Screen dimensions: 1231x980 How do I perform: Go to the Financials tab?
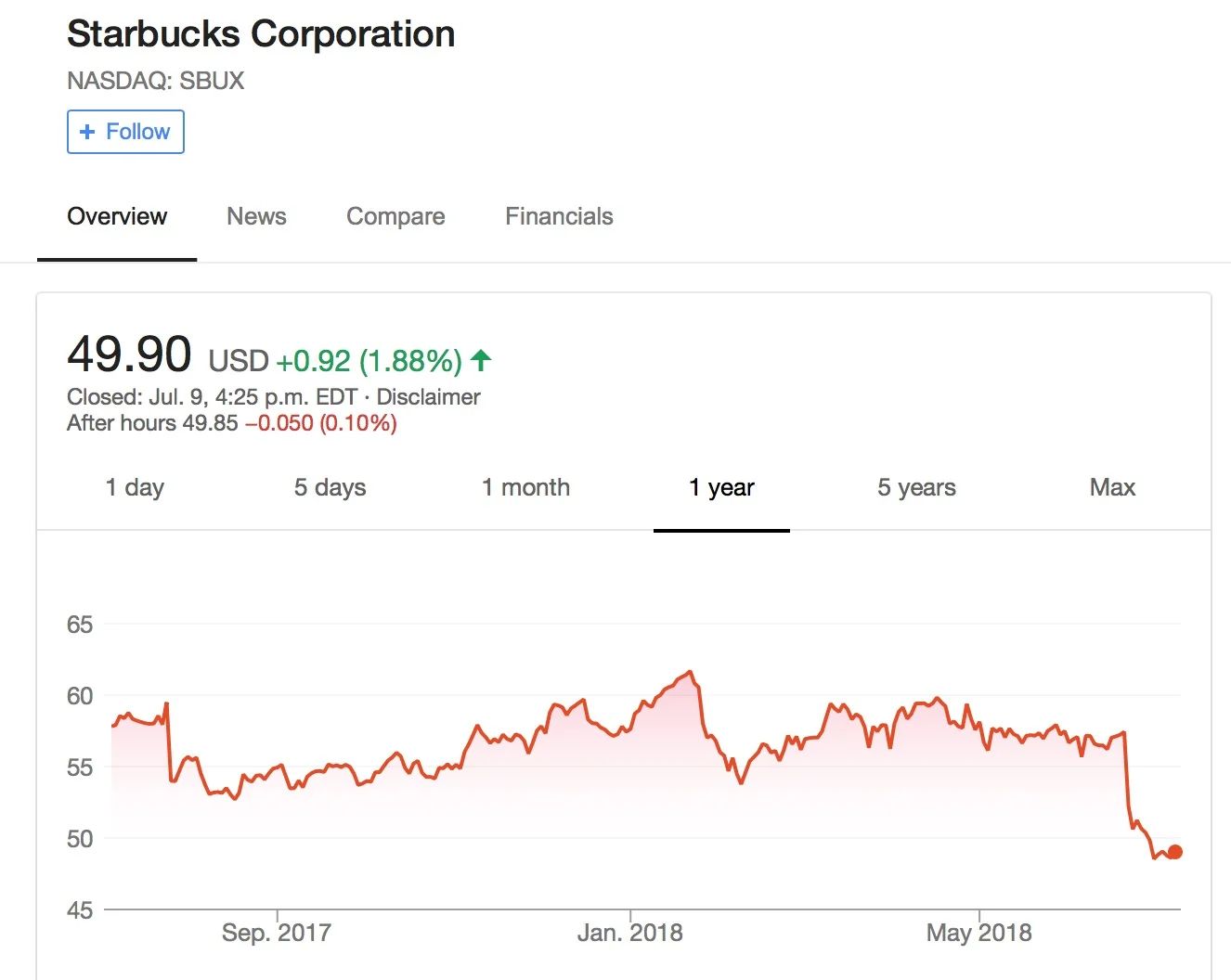point(559,216)
